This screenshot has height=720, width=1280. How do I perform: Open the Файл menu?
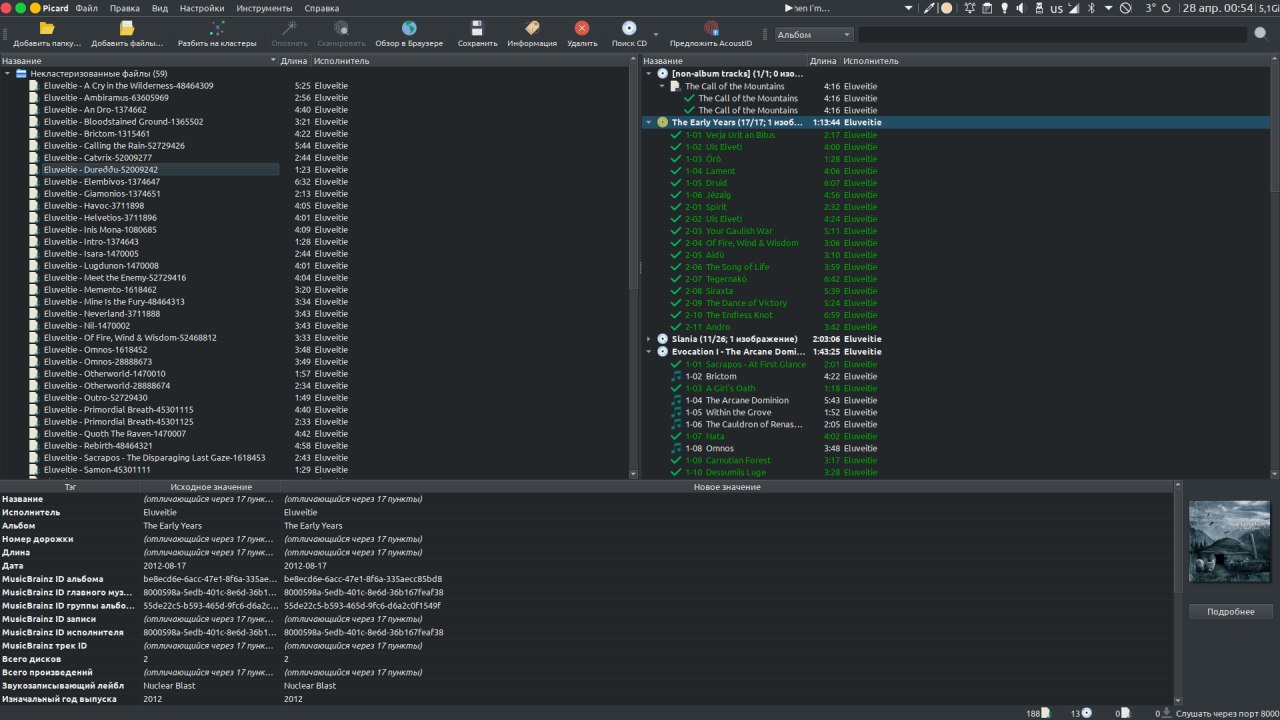[86, 8]
